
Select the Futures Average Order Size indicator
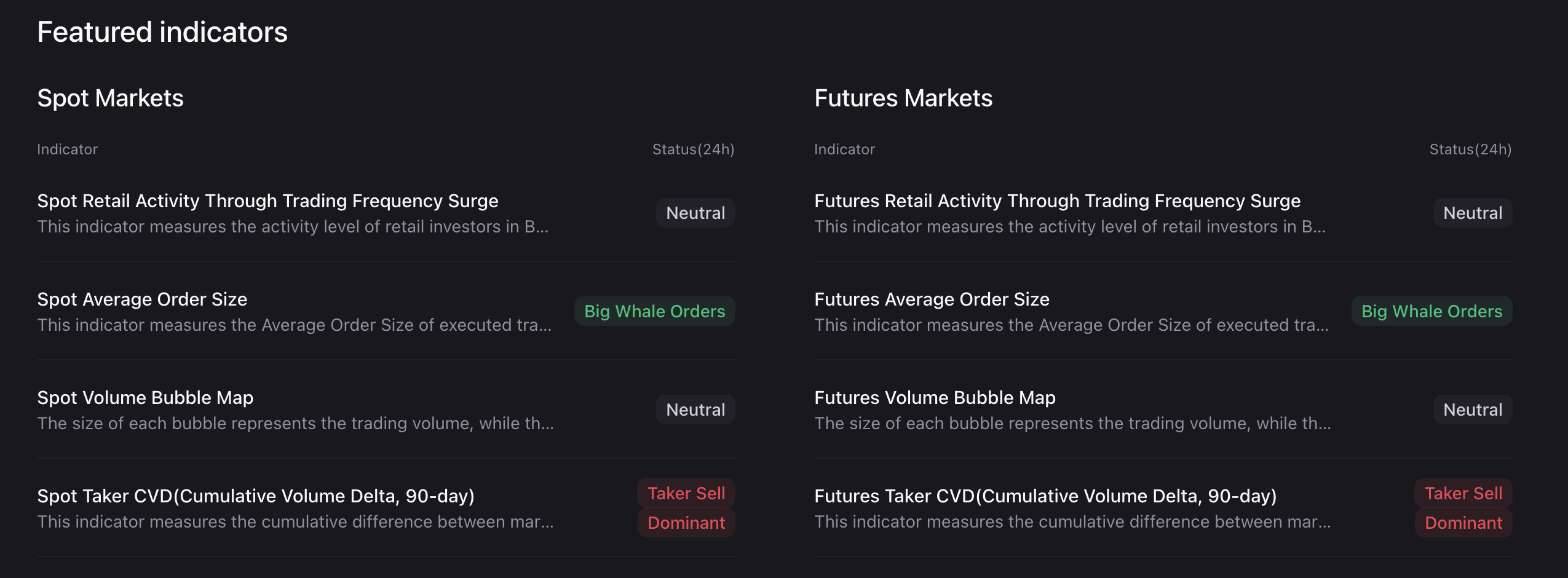(932, 299)
